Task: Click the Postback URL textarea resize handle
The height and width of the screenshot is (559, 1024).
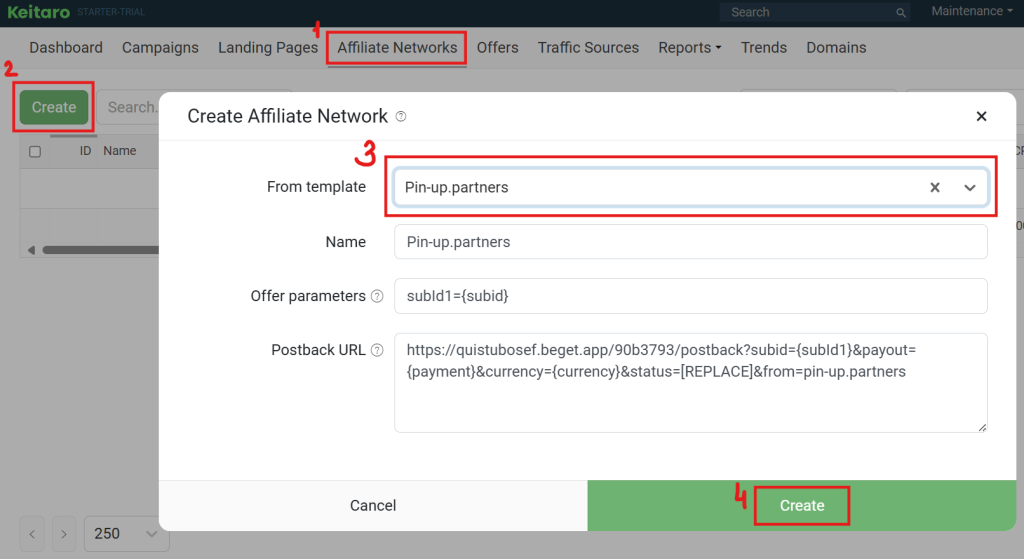Action: [x=982, y=427]
